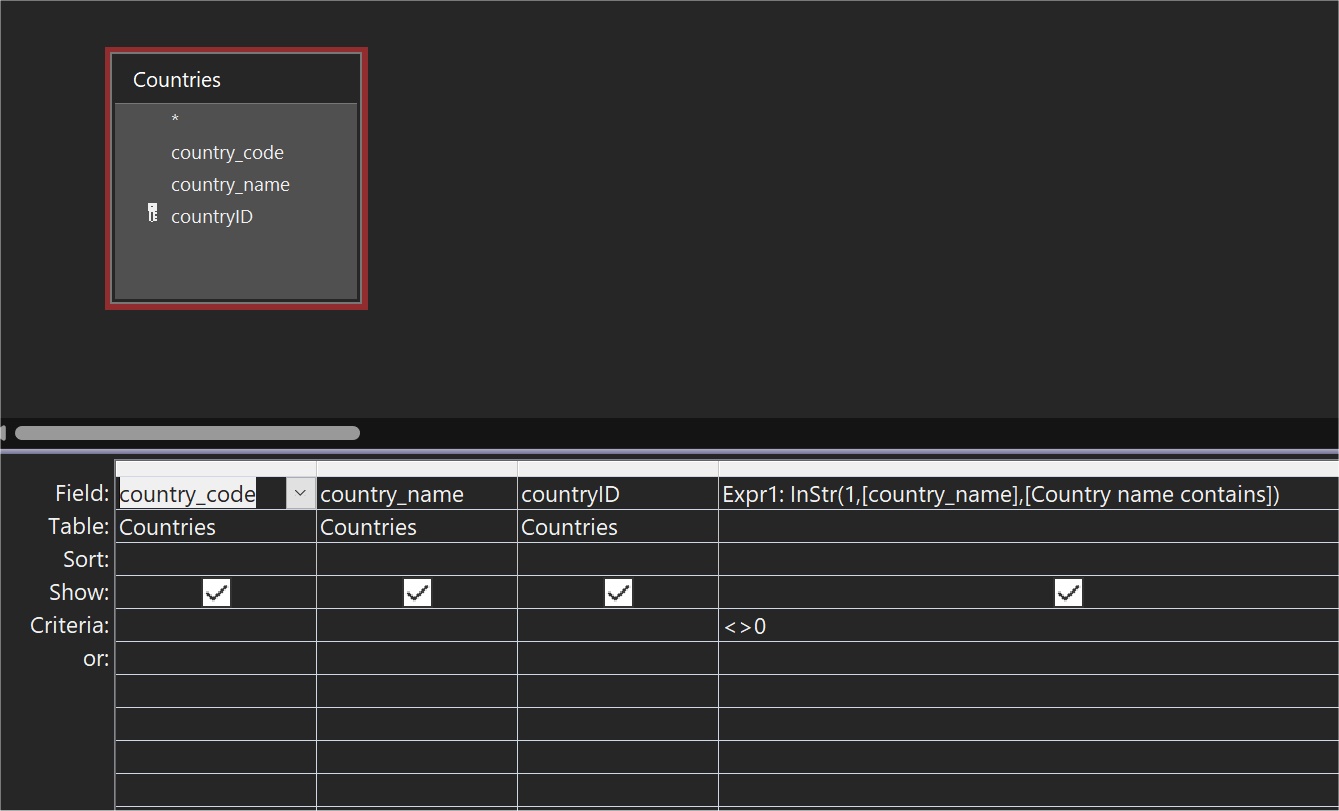Click the horizontal scrollbar thumb
This screenshot has width=1339, height=811.
coord(187,433)
